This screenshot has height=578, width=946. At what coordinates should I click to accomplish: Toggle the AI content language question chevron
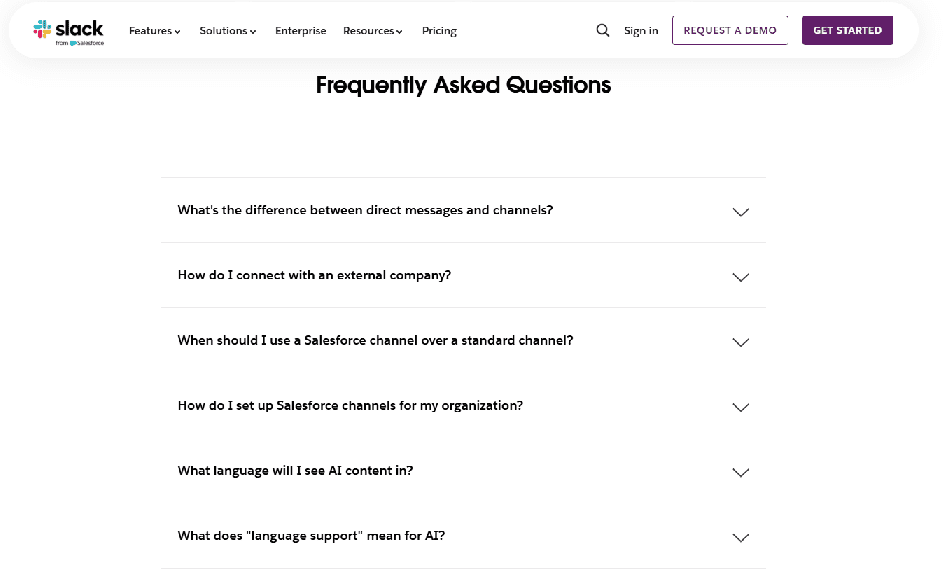tap(740, 472)
